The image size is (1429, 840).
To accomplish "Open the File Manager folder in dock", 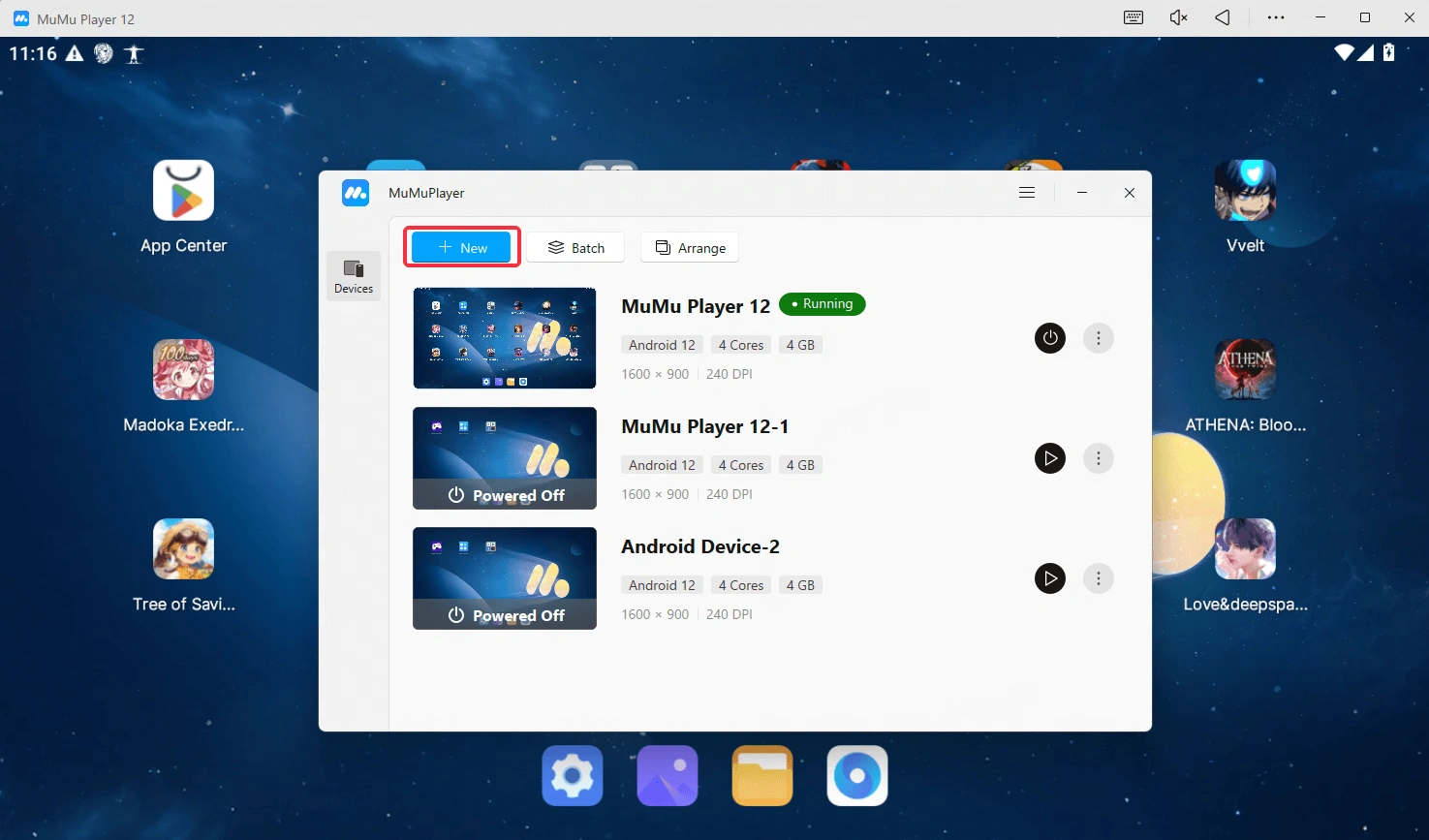I will tap(762, 775).
